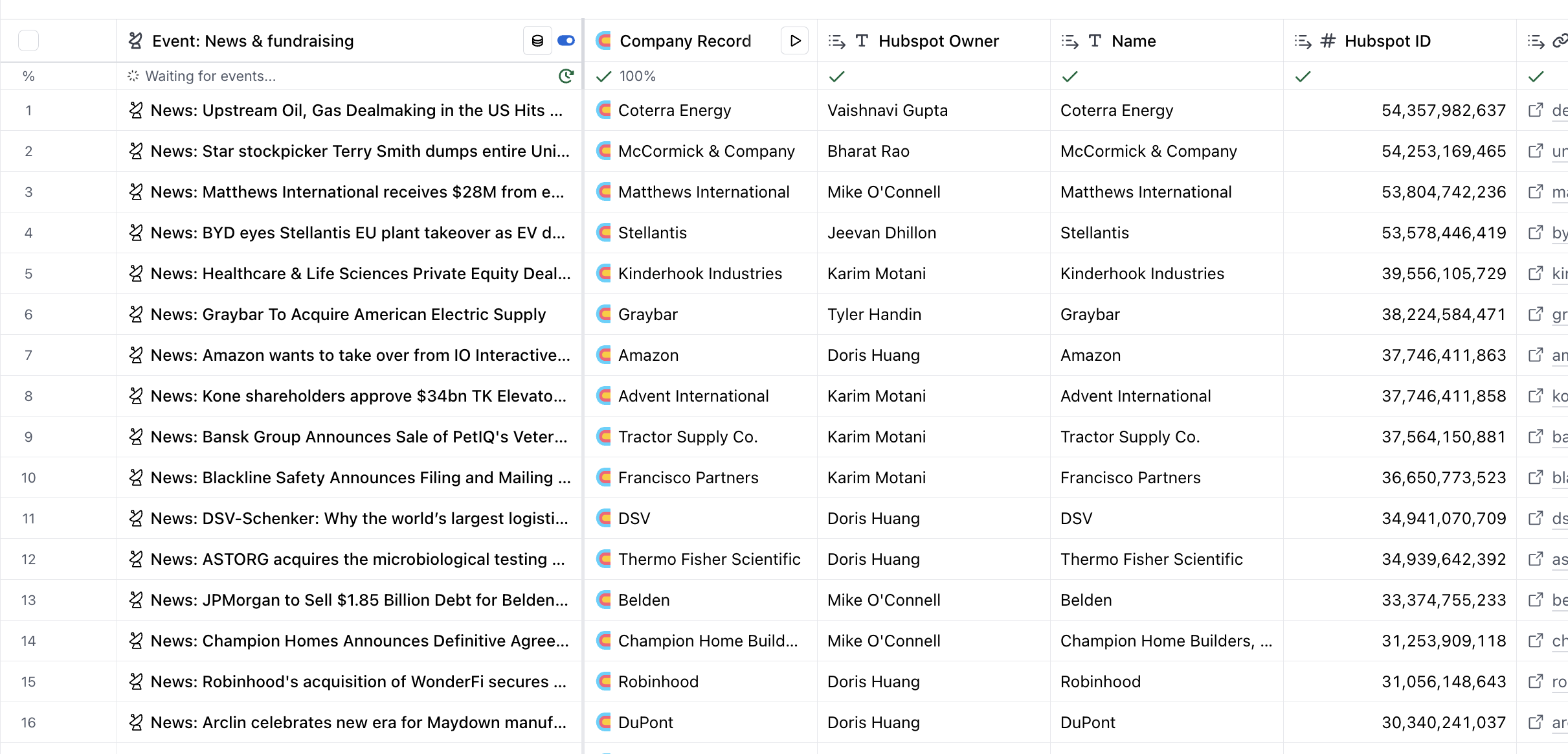The height and width of the screenshot is (754, 1568).
Task: Select news cell 'Matthews International receives $28M'
Action: (350, 192)
